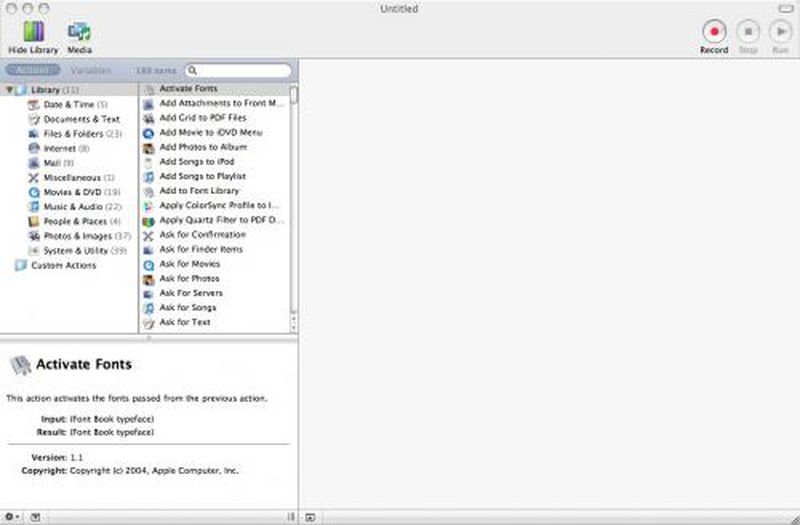Select Ask for Finder Items action
The width and height of the screenshot is (800, 525).
[214, 249]
